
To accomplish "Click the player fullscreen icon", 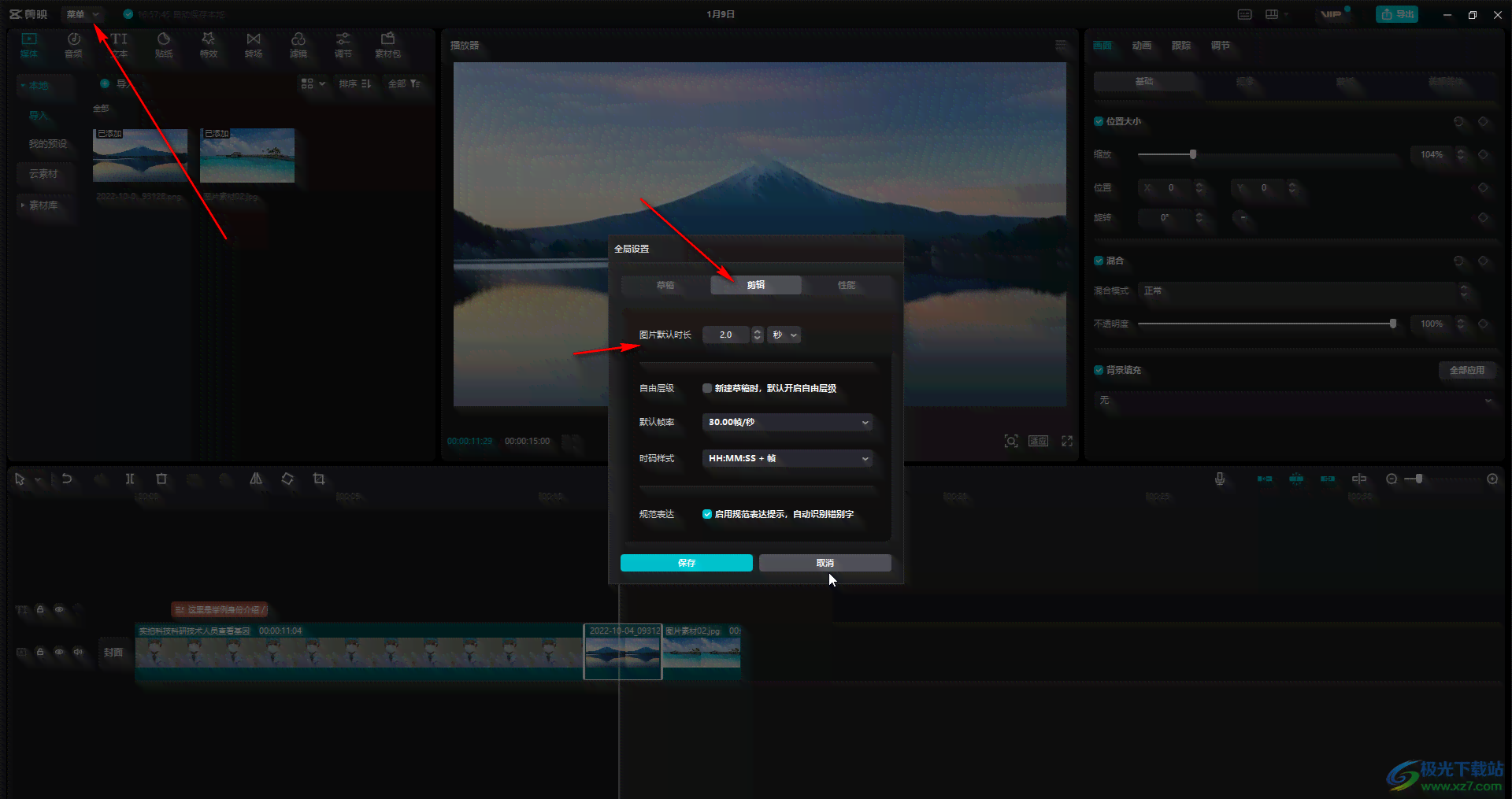I will pyautogui.click(x=1067, y=441).
